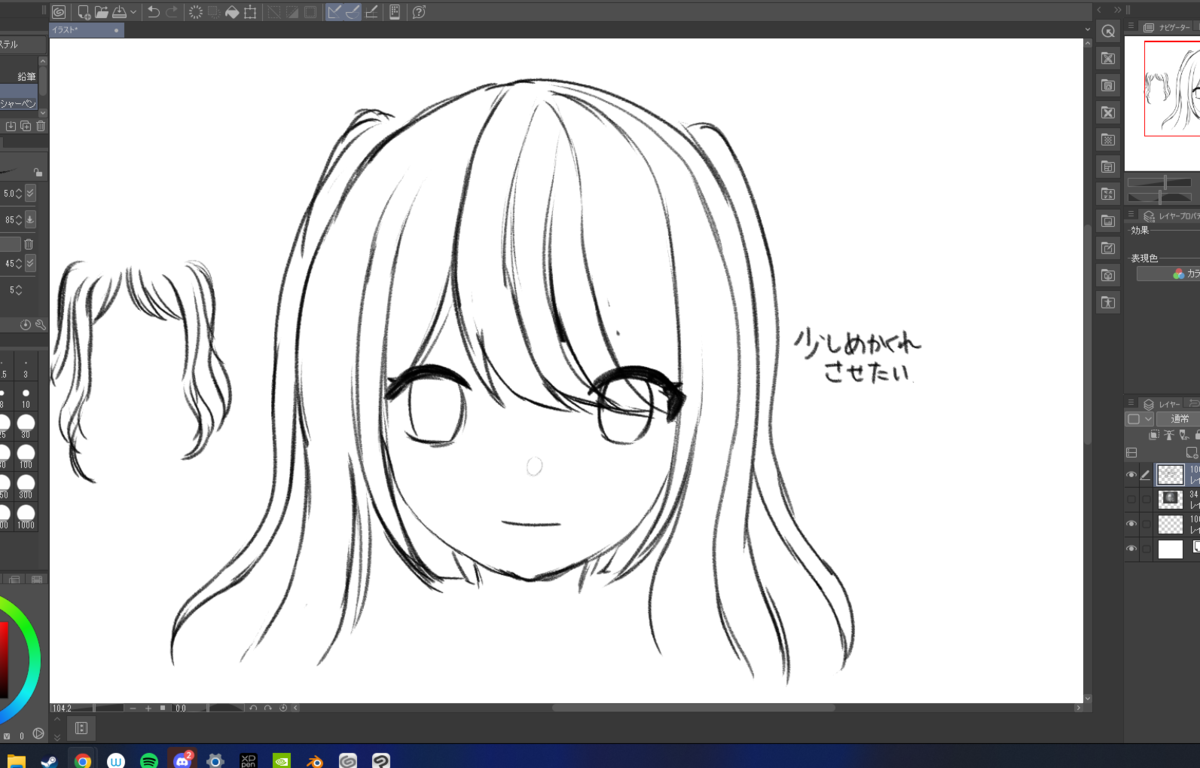Open value 85 setting dropdown button
Viewport: 1200px width, 768px height.
click(30, 219)
